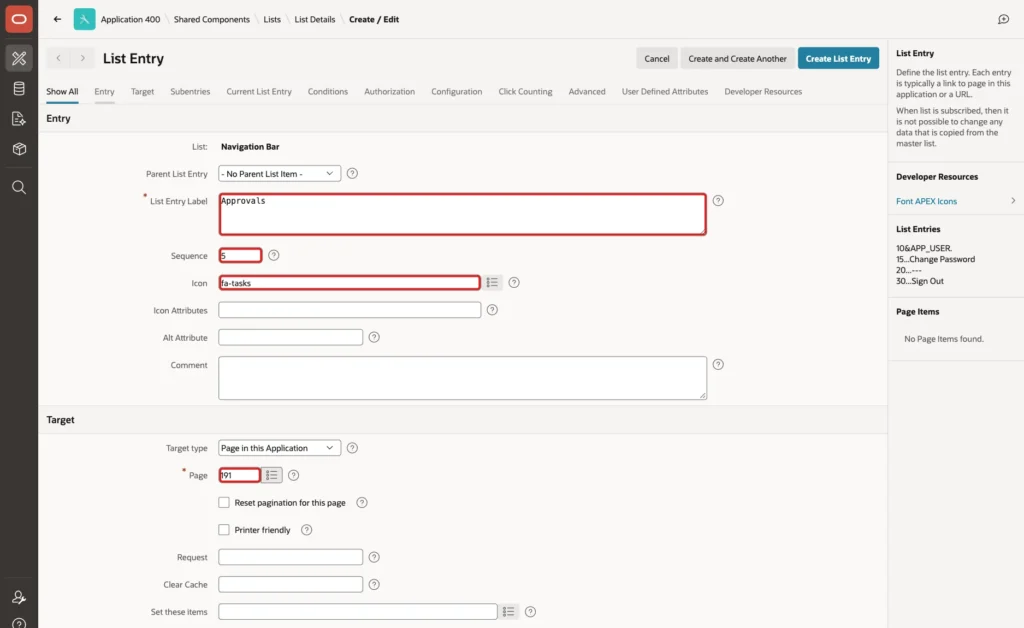Go to previous list entry arrow
Screen dimensions: 1024x628
pyautogui.click(x=58, y=58)
